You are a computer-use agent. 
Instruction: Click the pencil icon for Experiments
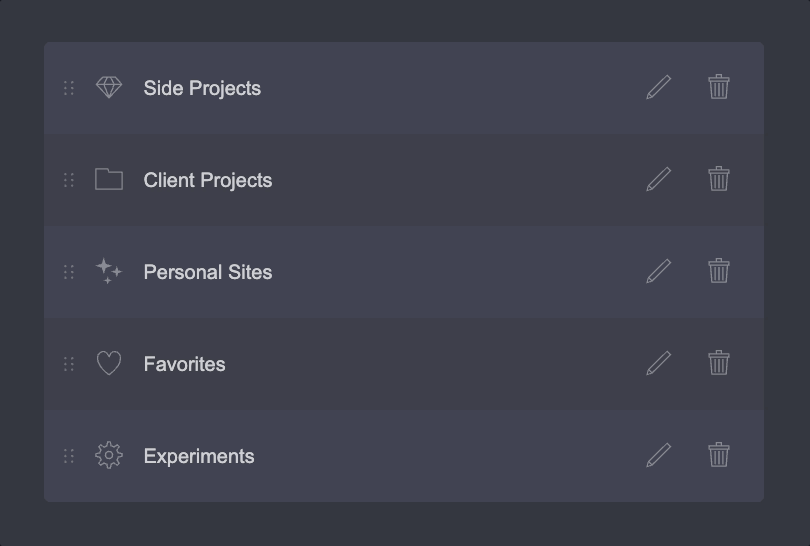tap(659, 455)
